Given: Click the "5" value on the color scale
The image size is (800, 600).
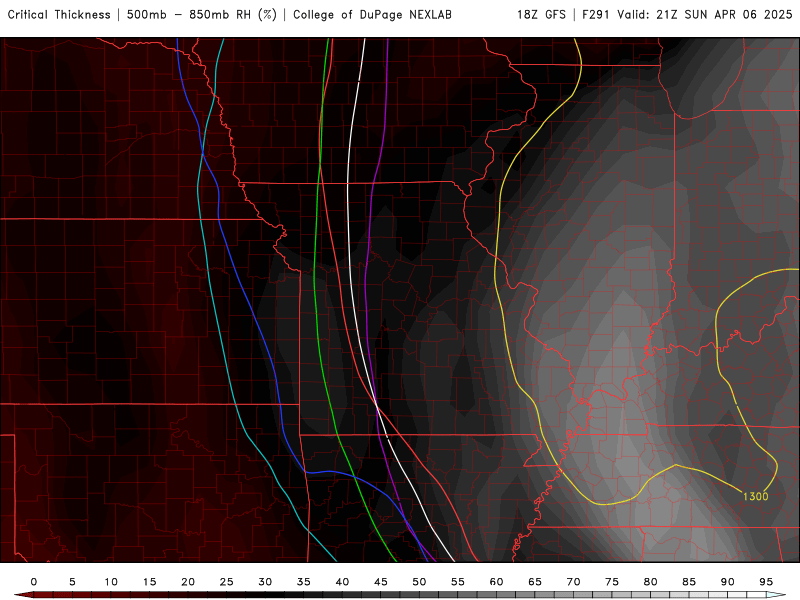Looking at the screenshot, I should click(72, 582).
